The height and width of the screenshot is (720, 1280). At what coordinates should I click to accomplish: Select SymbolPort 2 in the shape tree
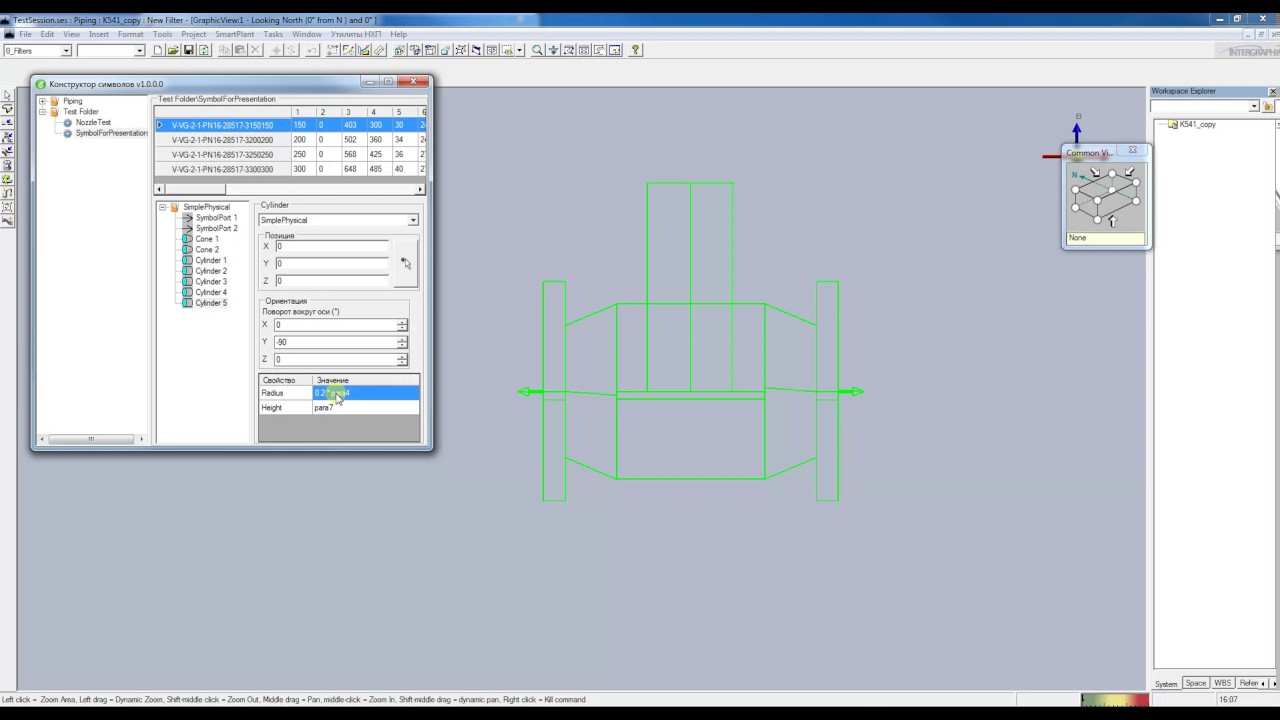click(216, 228)
